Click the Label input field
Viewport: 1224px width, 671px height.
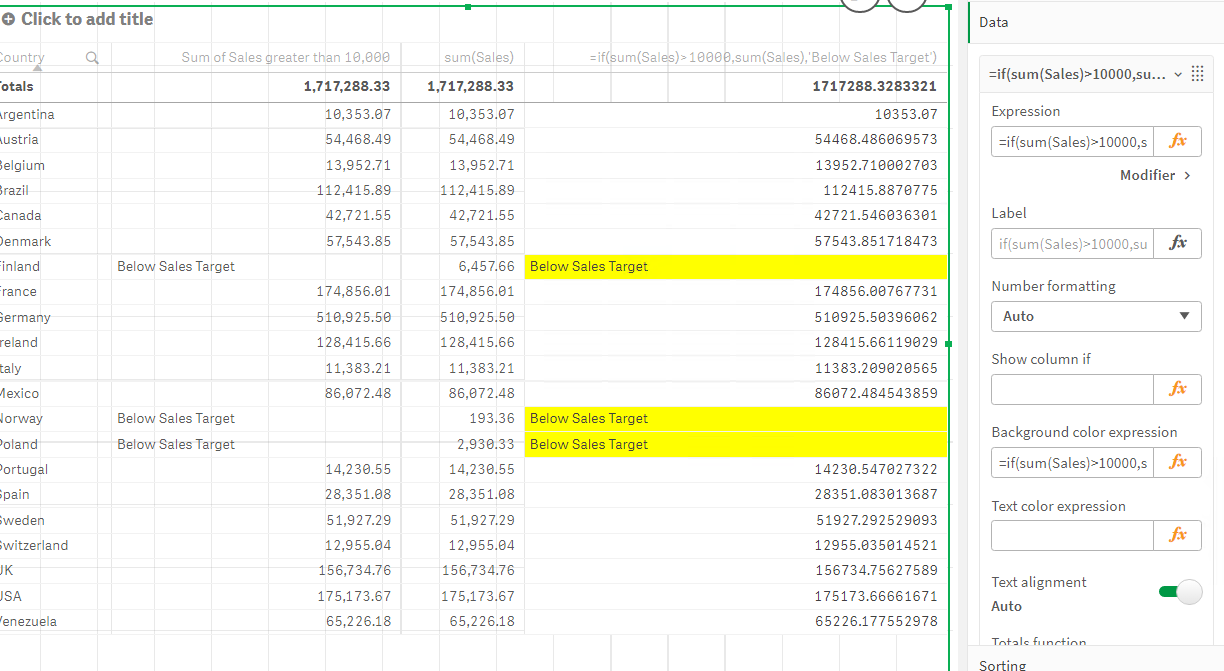click(x=1072, y=243)
